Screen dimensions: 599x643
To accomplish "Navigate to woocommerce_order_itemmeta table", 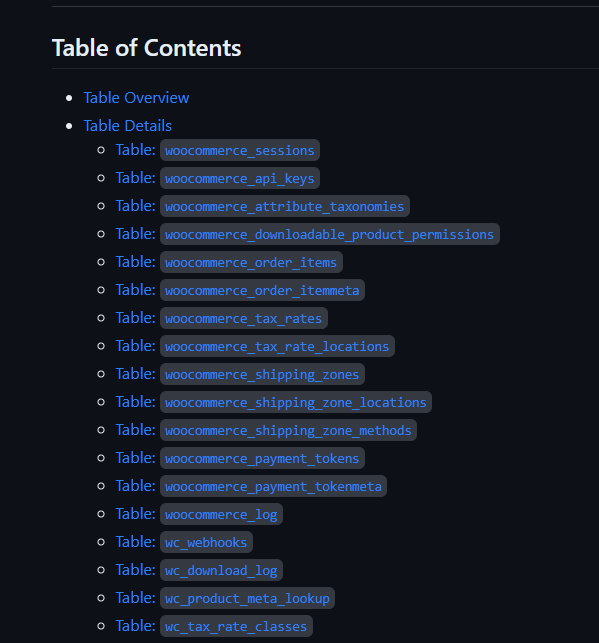I will point(240,290).
